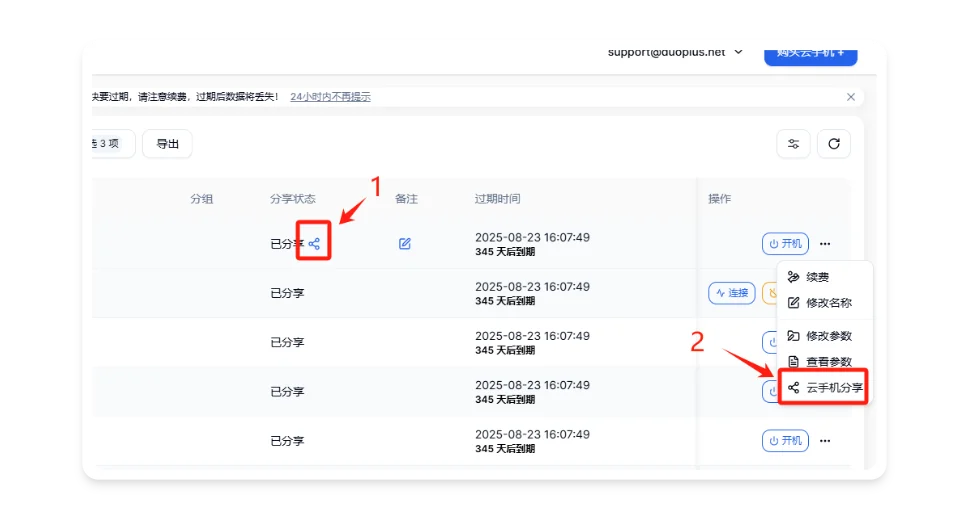Click the 备注 column header
The width and height of the screenshot is (969, 520).
coord(407,199)
